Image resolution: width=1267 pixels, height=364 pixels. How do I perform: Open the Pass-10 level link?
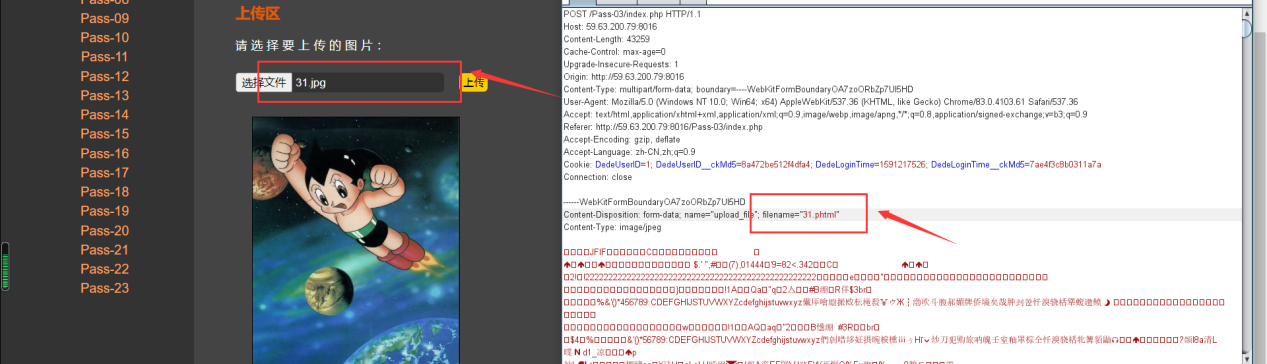coord(105,38)
